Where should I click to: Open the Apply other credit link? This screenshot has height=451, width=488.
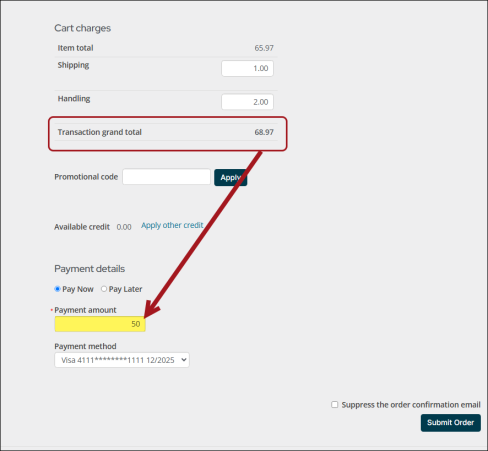pyautogui.click(x=172, y=225)
